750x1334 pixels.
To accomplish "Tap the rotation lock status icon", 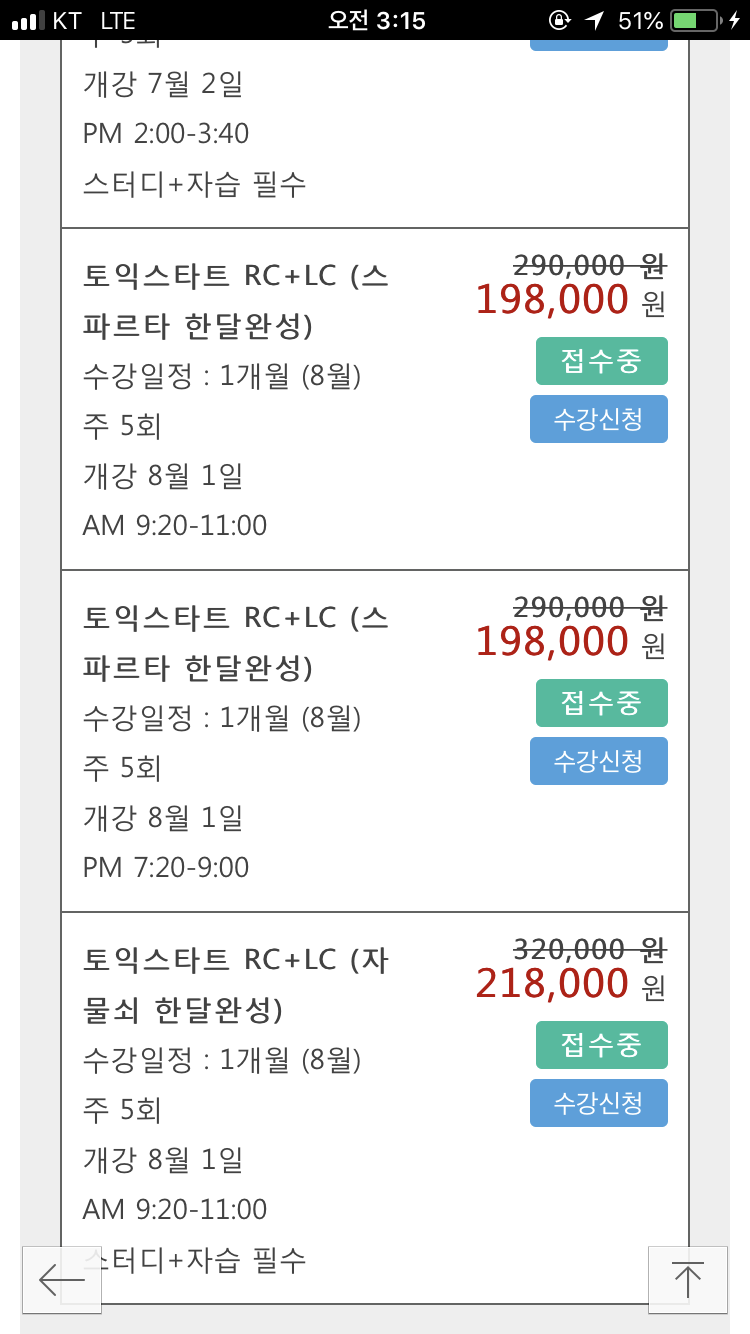I will pos(559,20).
